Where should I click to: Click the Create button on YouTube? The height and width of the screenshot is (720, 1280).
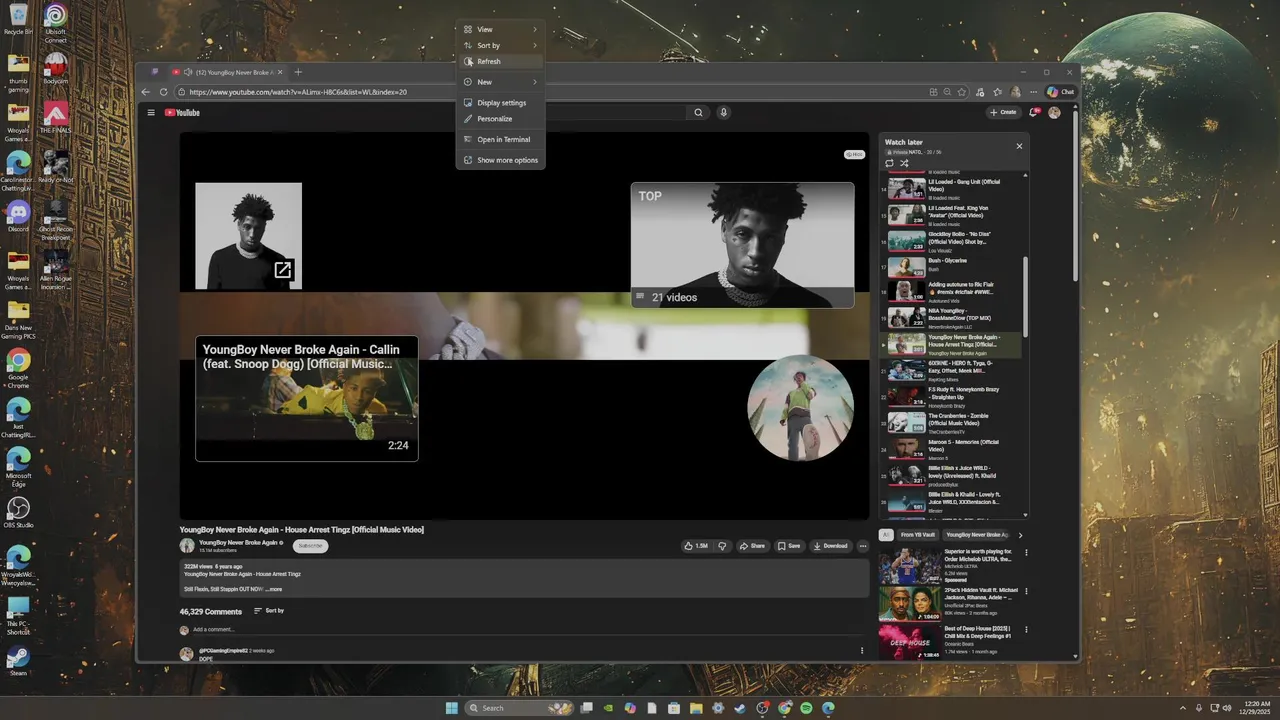point(1004,113)
